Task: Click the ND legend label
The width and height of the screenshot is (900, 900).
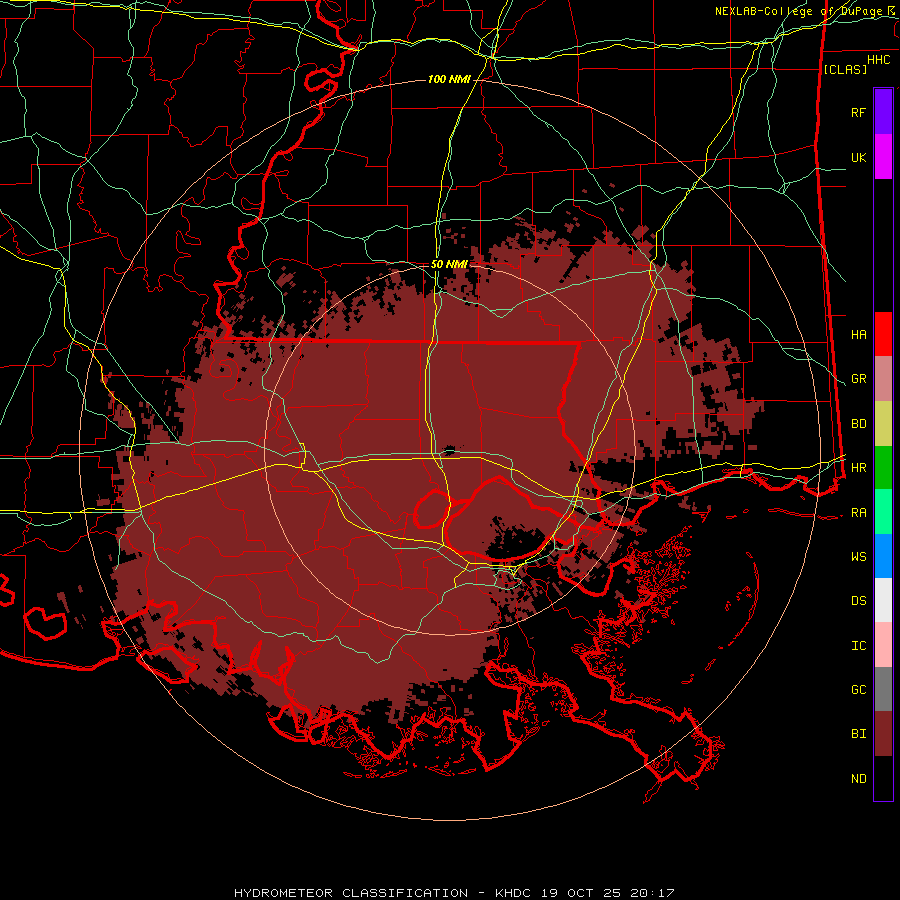Action: click(858, 779)
